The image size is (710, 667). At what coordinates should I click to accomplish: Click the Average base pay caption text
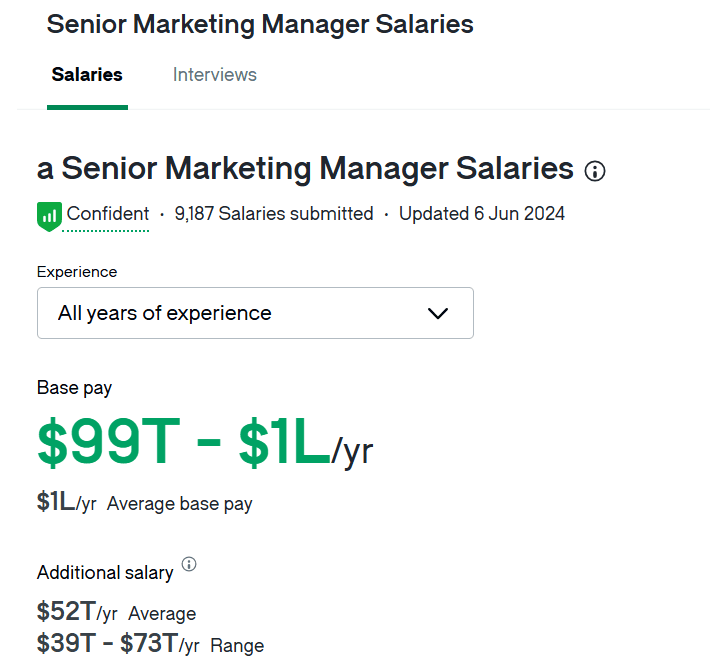pos(180,504)
